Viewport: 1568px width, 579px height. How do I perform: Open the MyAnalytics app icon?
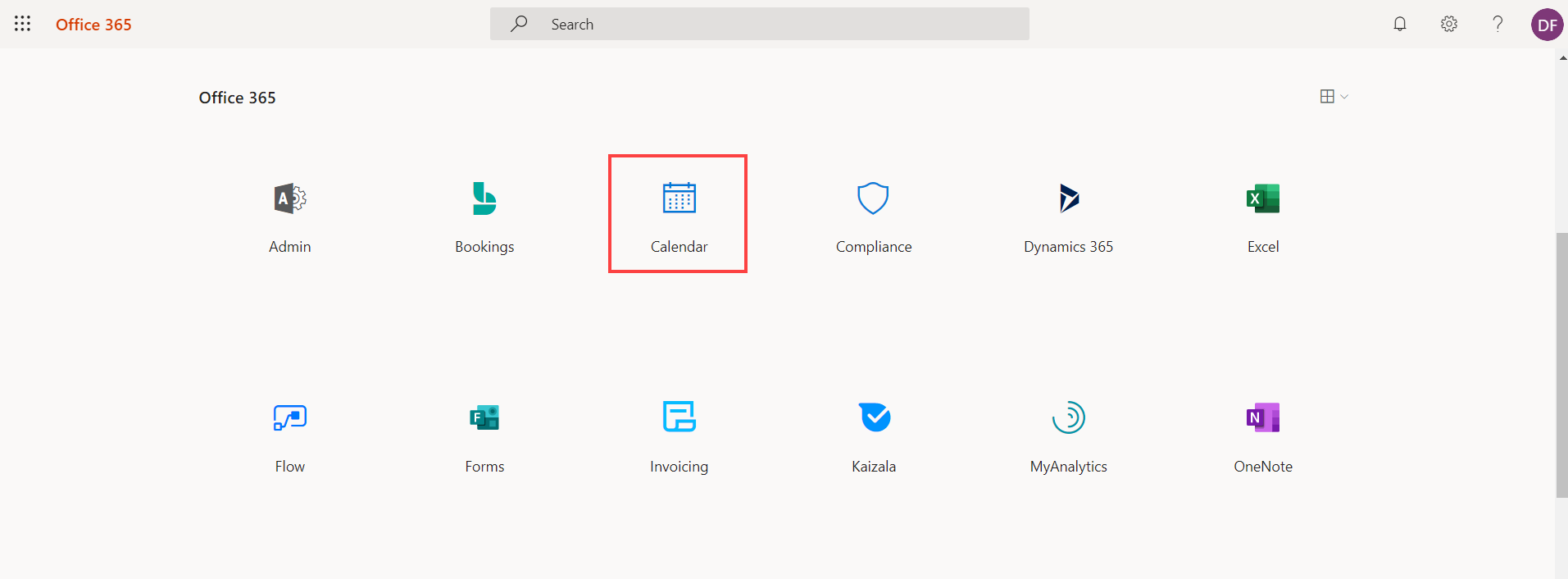pyautogui.click(x=1069, y=417)
